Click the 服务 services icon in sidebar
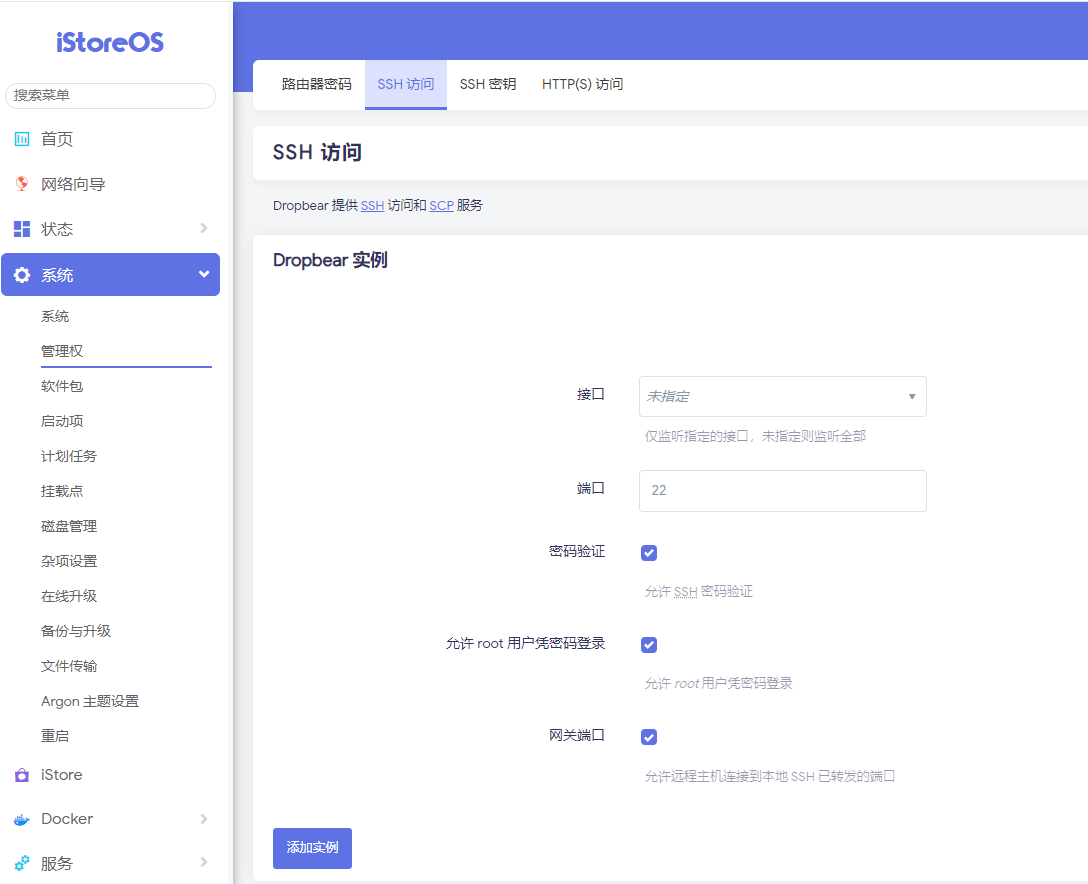Screen dimensions: 1088x884 pyautogui.click(x=22, y=862)
